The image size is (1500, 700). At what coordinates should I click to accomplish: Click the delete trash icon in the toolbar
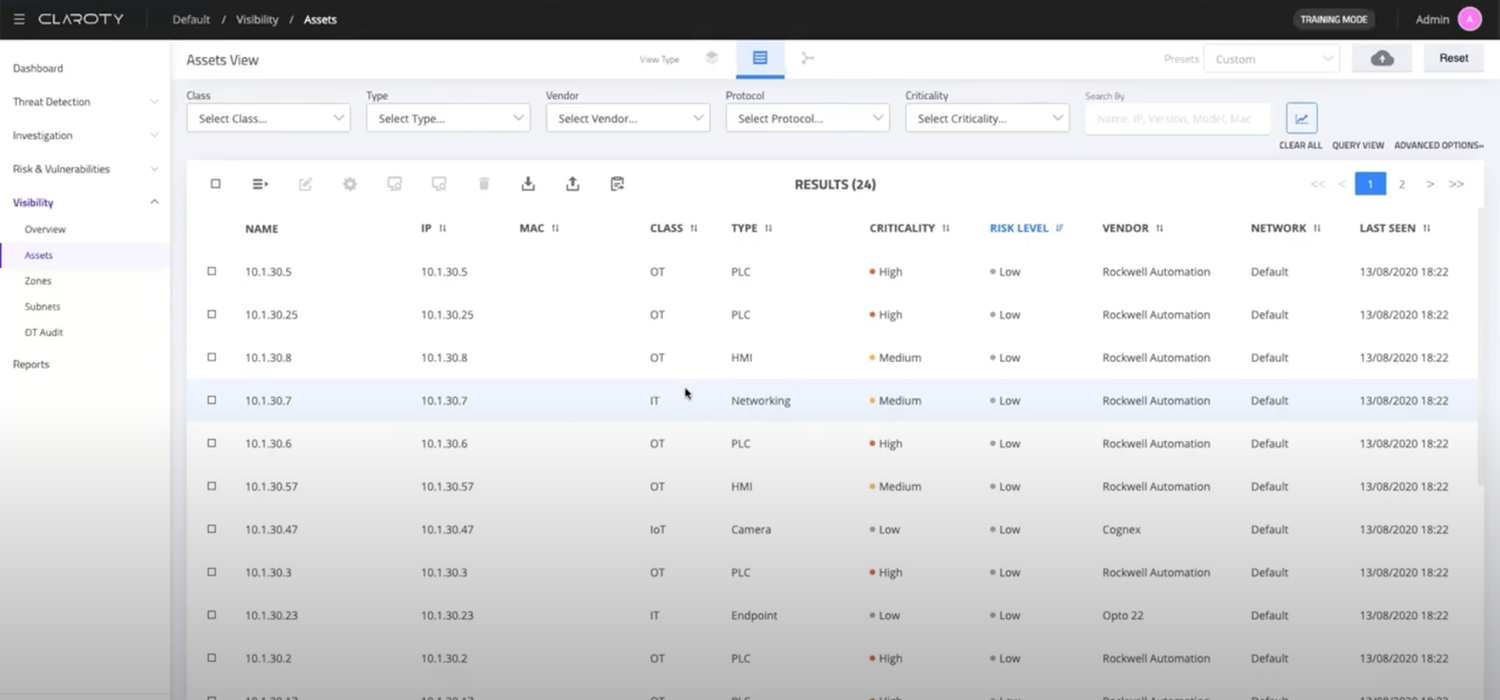[484, 184]
